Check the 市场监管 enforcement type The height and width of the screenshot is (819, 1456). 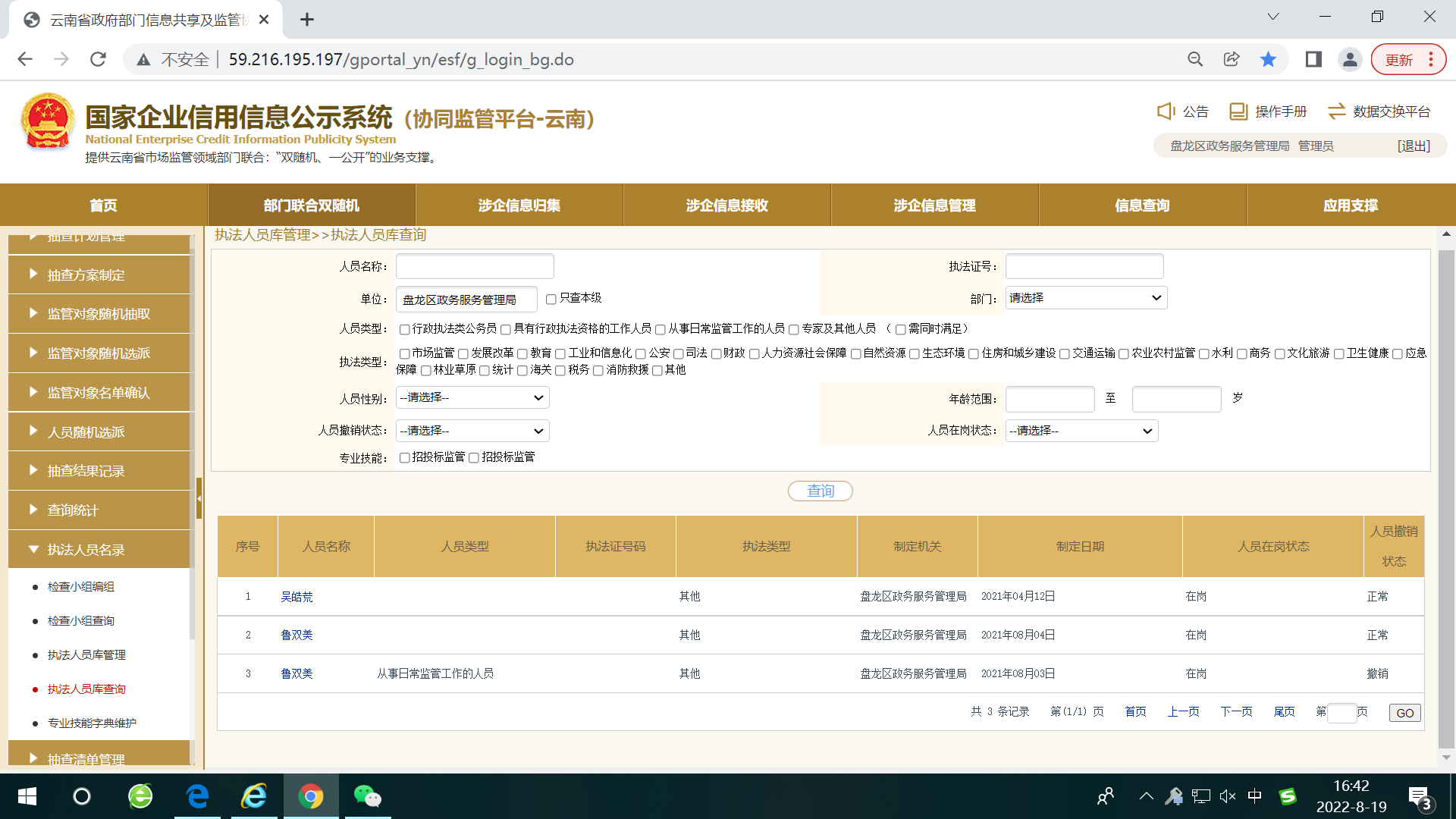[404, 353]
